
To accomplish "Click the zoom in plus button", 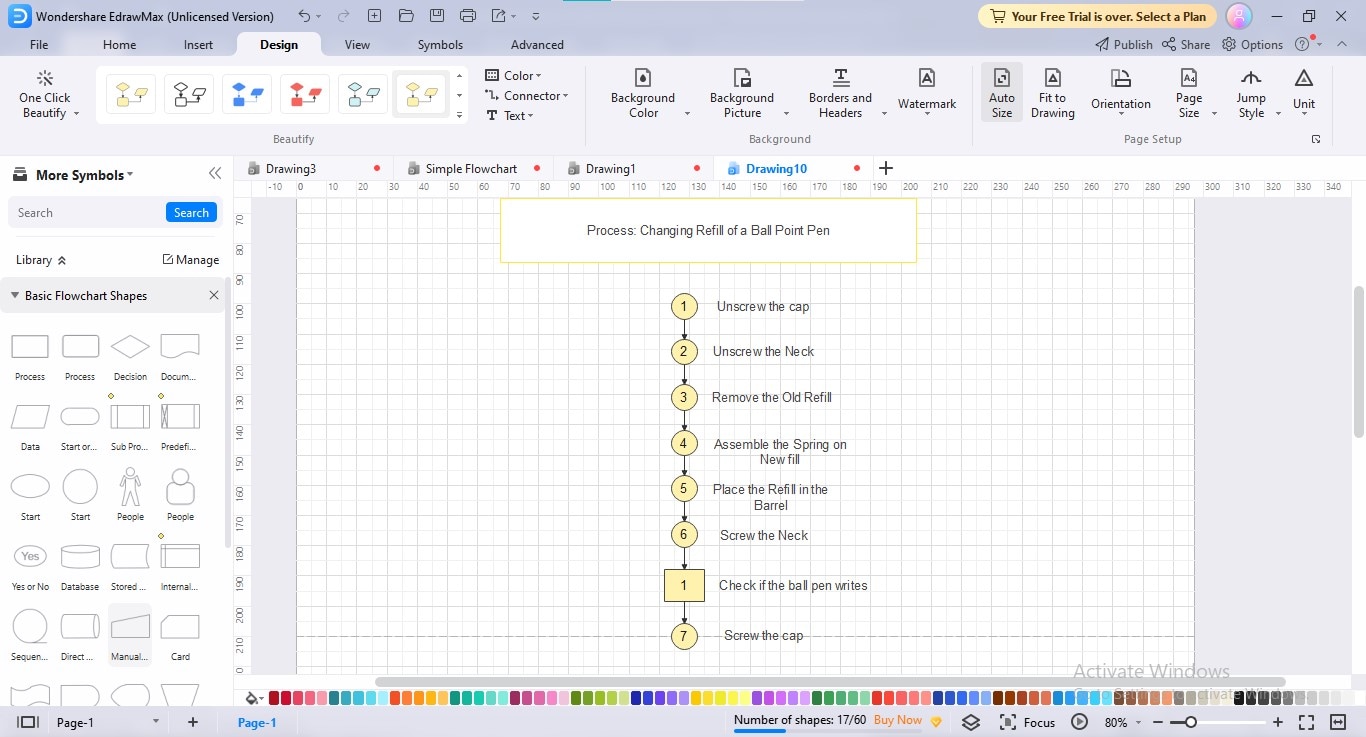I will (x=1277, y=722).
